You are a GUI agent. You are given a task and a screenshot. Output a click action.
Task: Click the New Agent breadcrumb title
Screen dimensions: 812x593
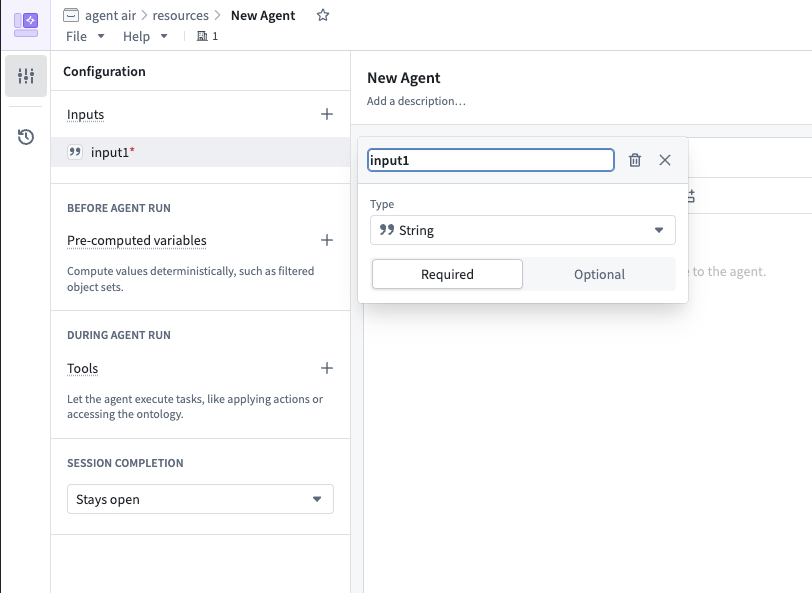(x=263, y=16)
